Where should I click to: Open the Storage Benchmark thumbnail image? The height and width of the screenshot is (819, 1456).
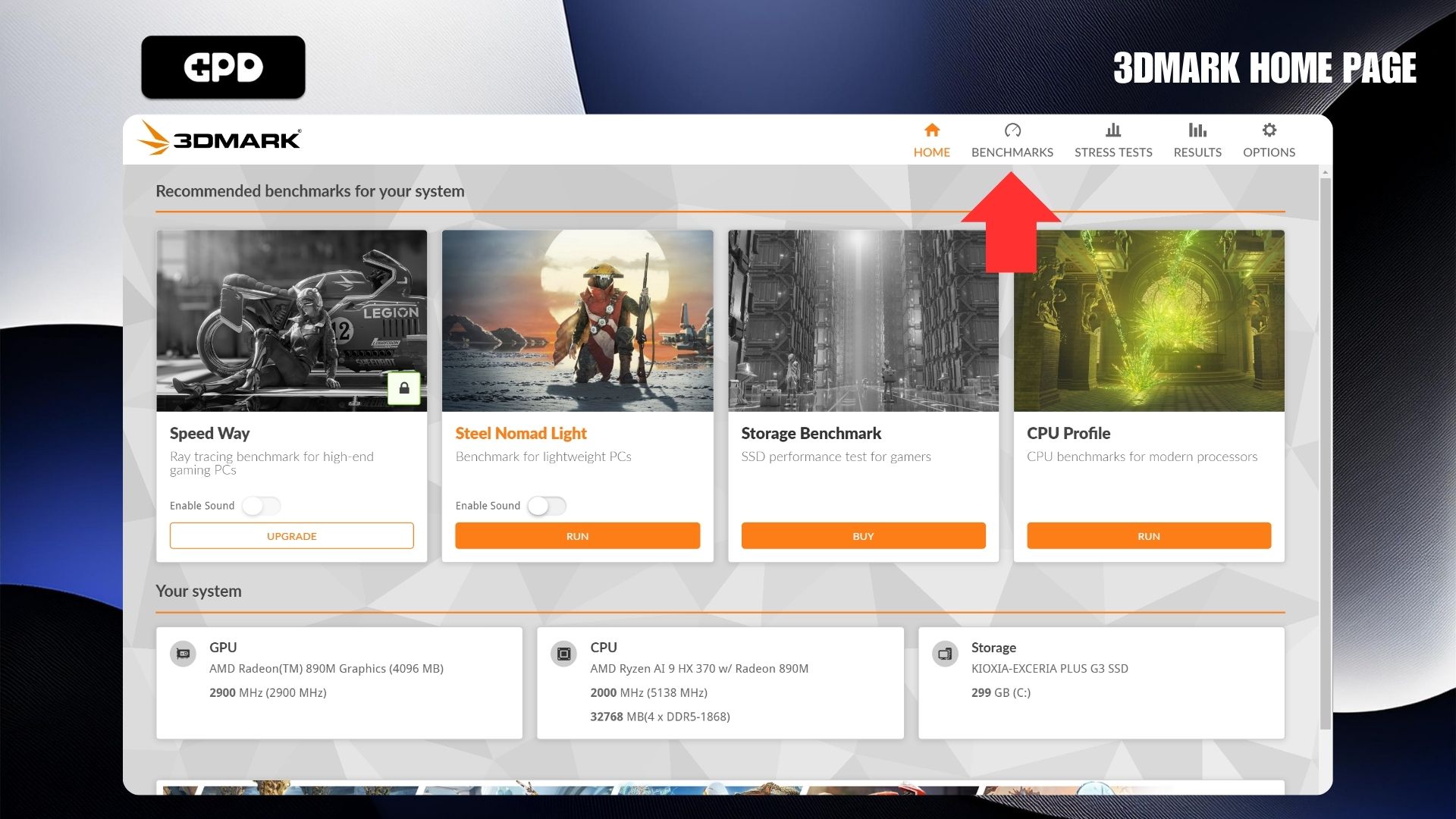click(863, 321)
